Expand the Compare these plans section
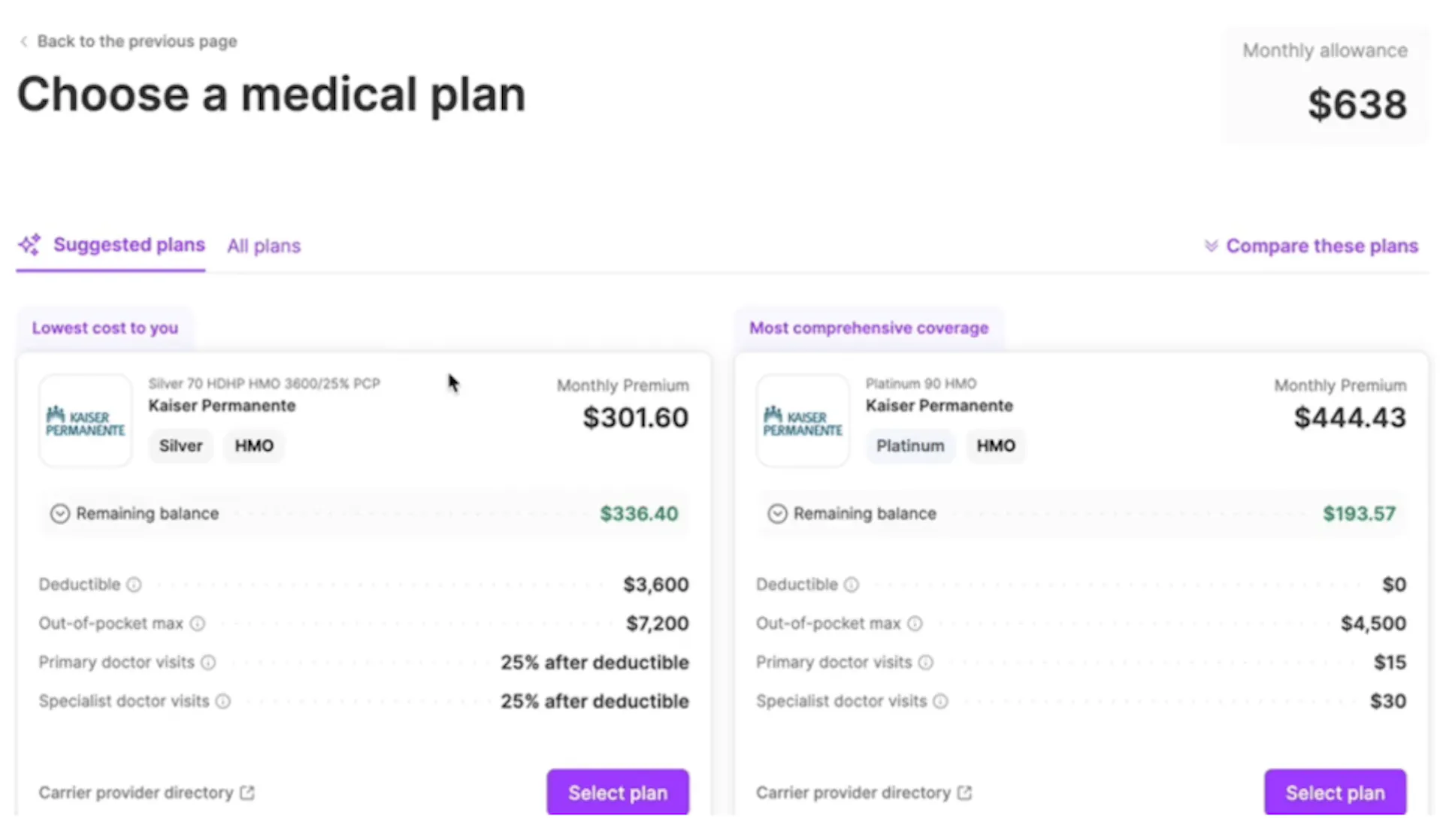Image resolution: width=1443 pixels, height=840 pixels. 1323,246
